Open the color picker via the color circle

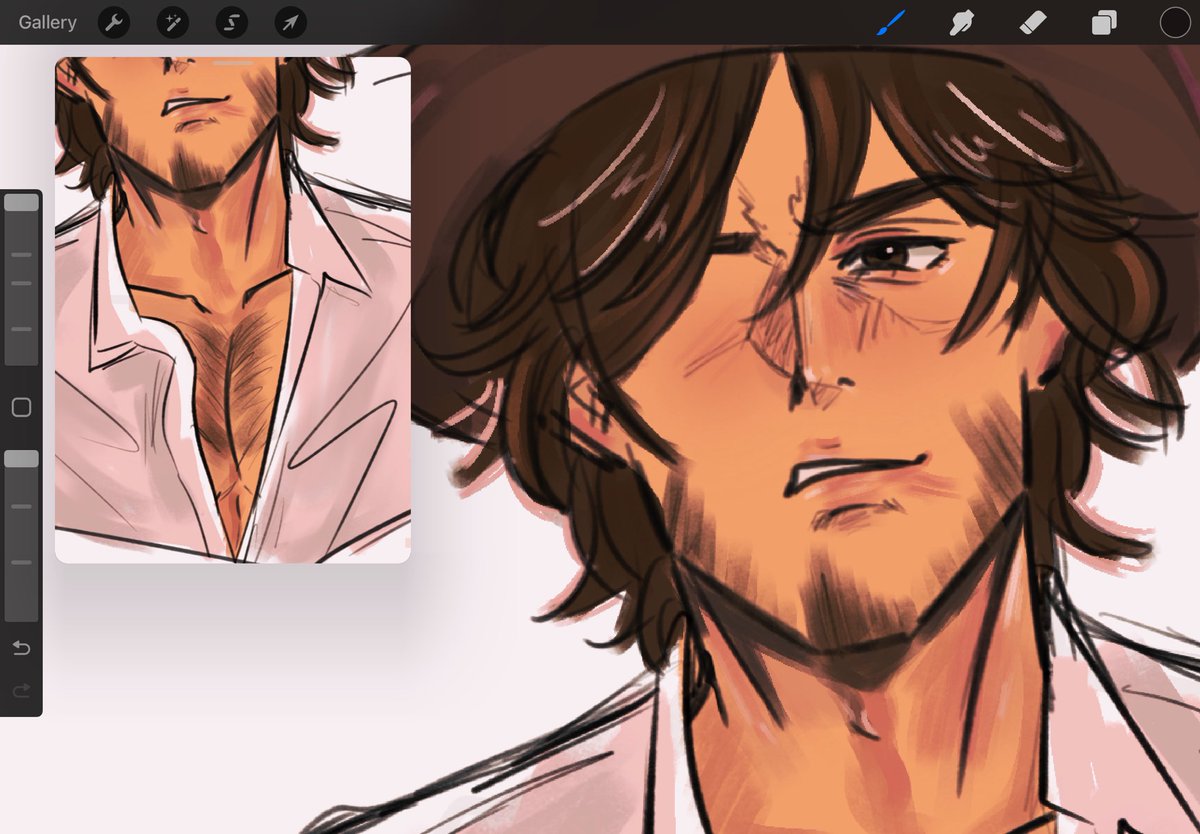(1174, 22)
